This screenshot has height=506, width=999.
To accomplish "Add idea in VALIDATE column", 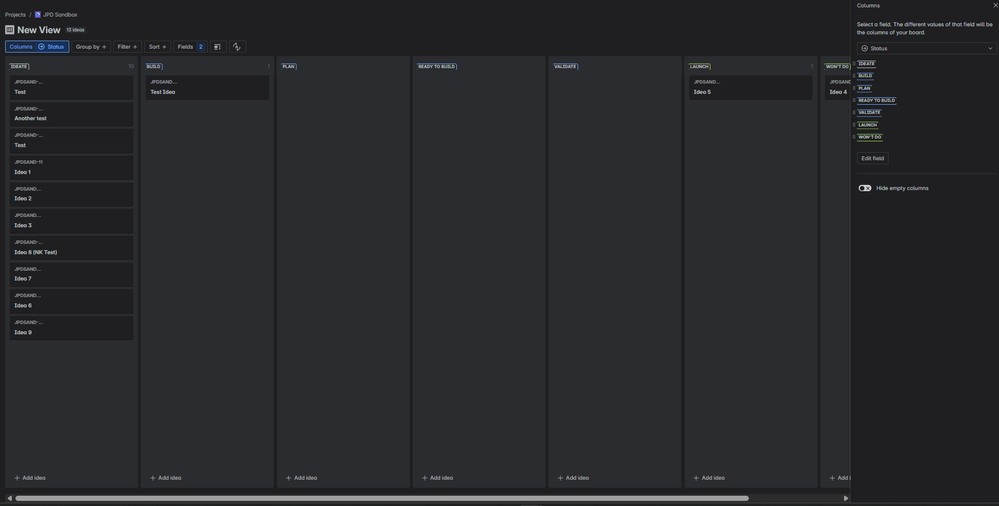I will coord(573,478).
